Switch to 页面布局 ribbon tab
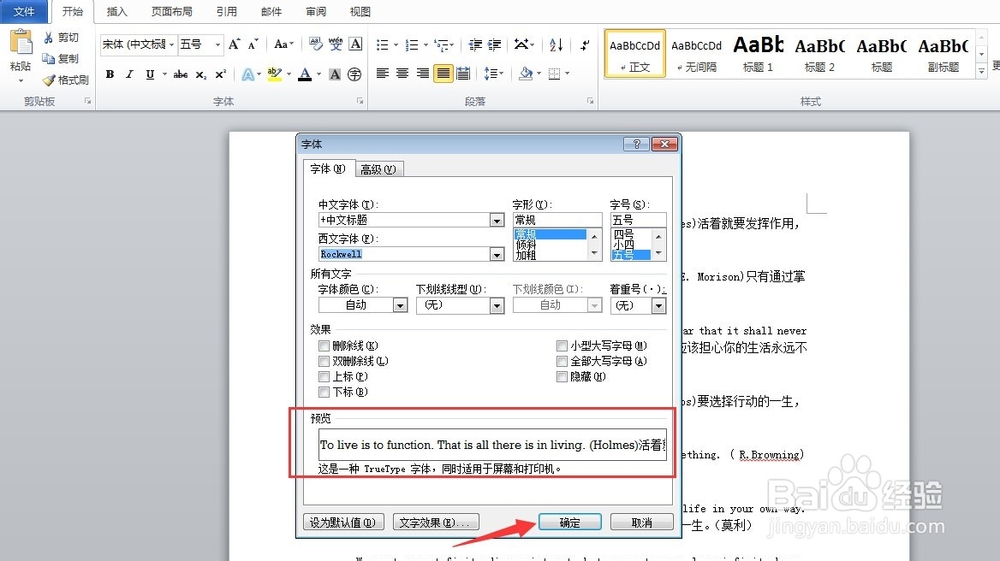The height and width of the screenshot is (561, 1000). (x=172, y=11)
